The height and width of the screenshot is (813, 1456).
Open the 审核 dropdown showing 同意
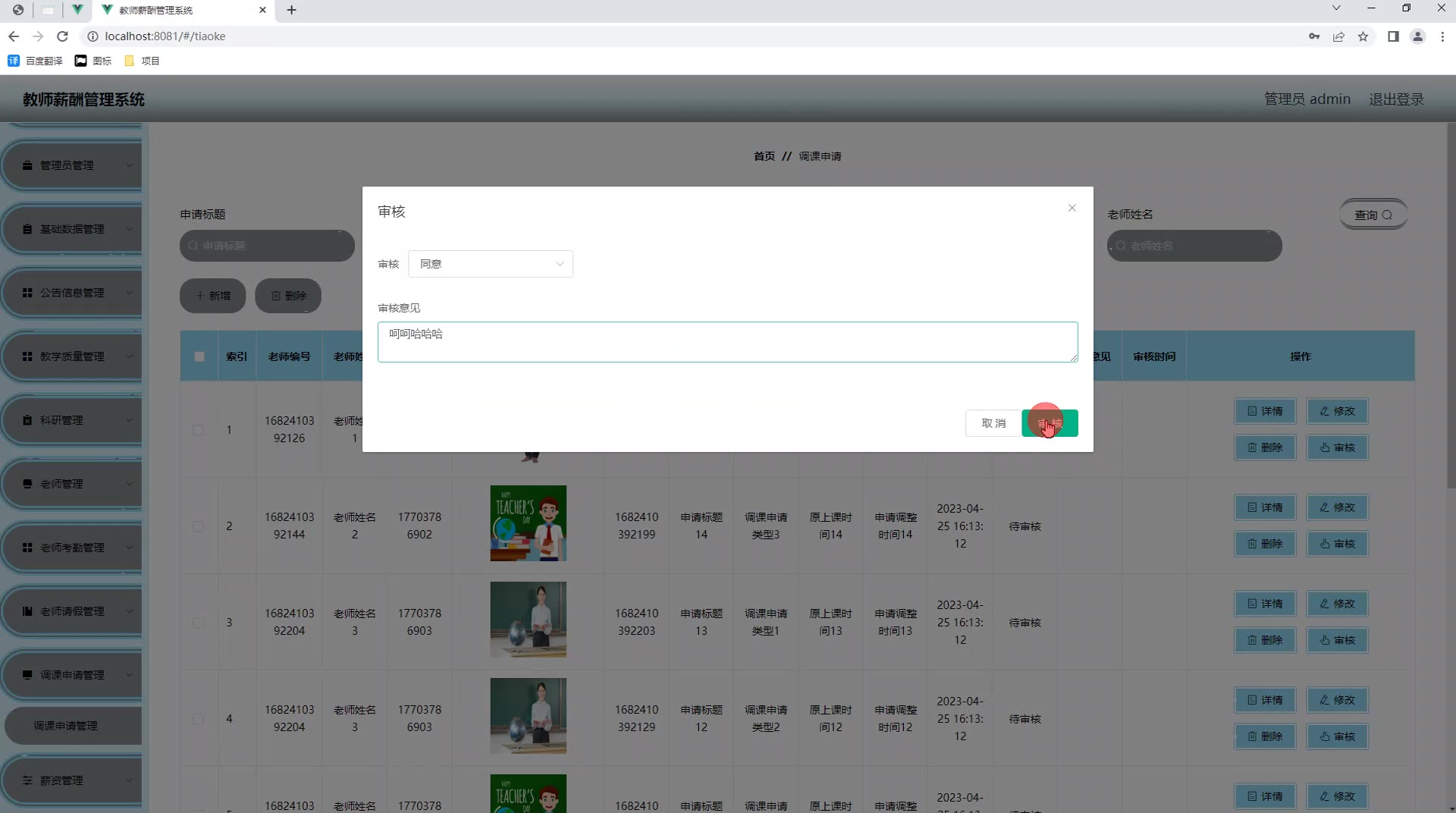[x=491, y=264]
